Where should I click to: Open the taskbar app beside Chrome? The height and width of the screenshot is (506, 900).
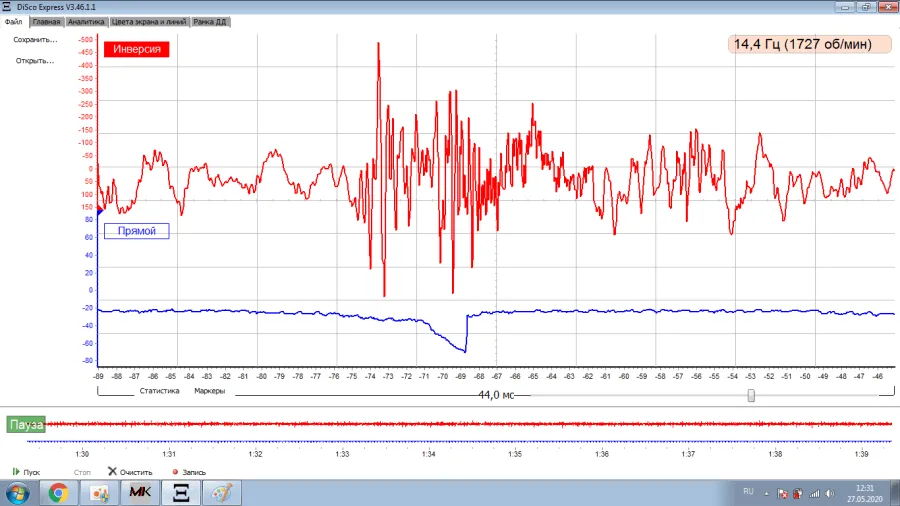tap(99, 493)
